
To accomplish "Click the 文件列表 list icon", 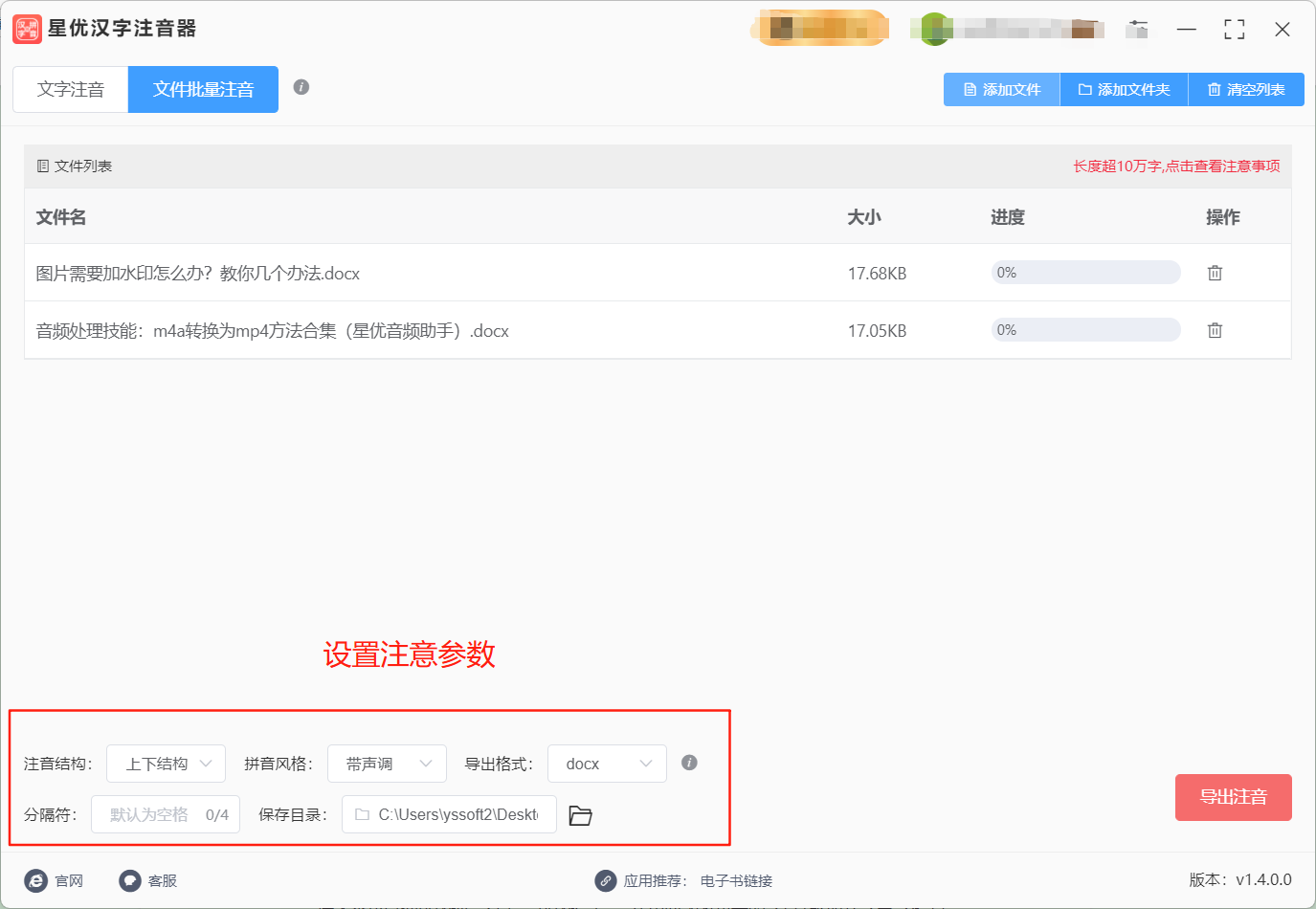I will (x=43, y=166).
